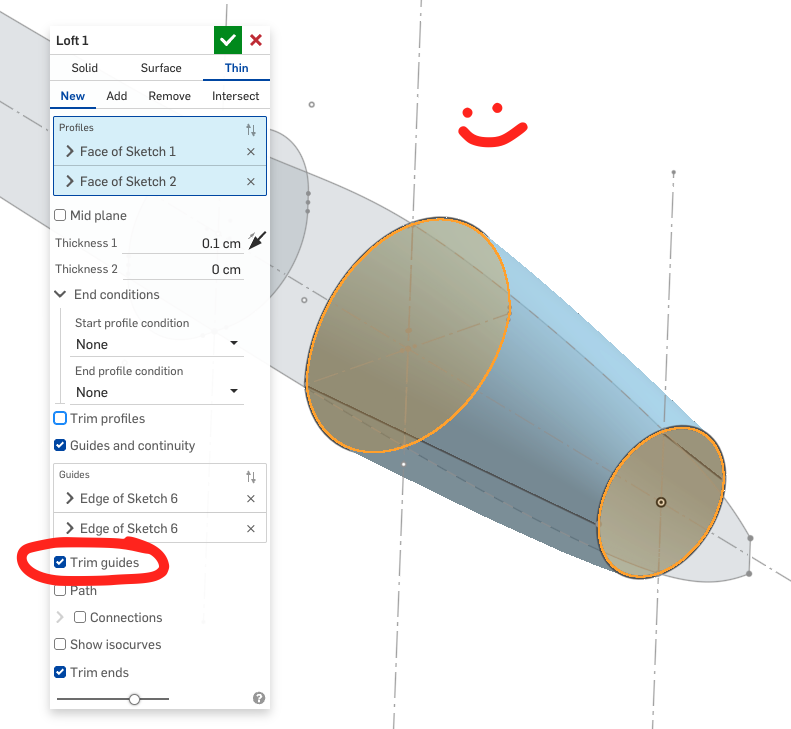Viewport: 791px width, 729px height.
Task: Click the Profiles selection list header
Action: 76,128
